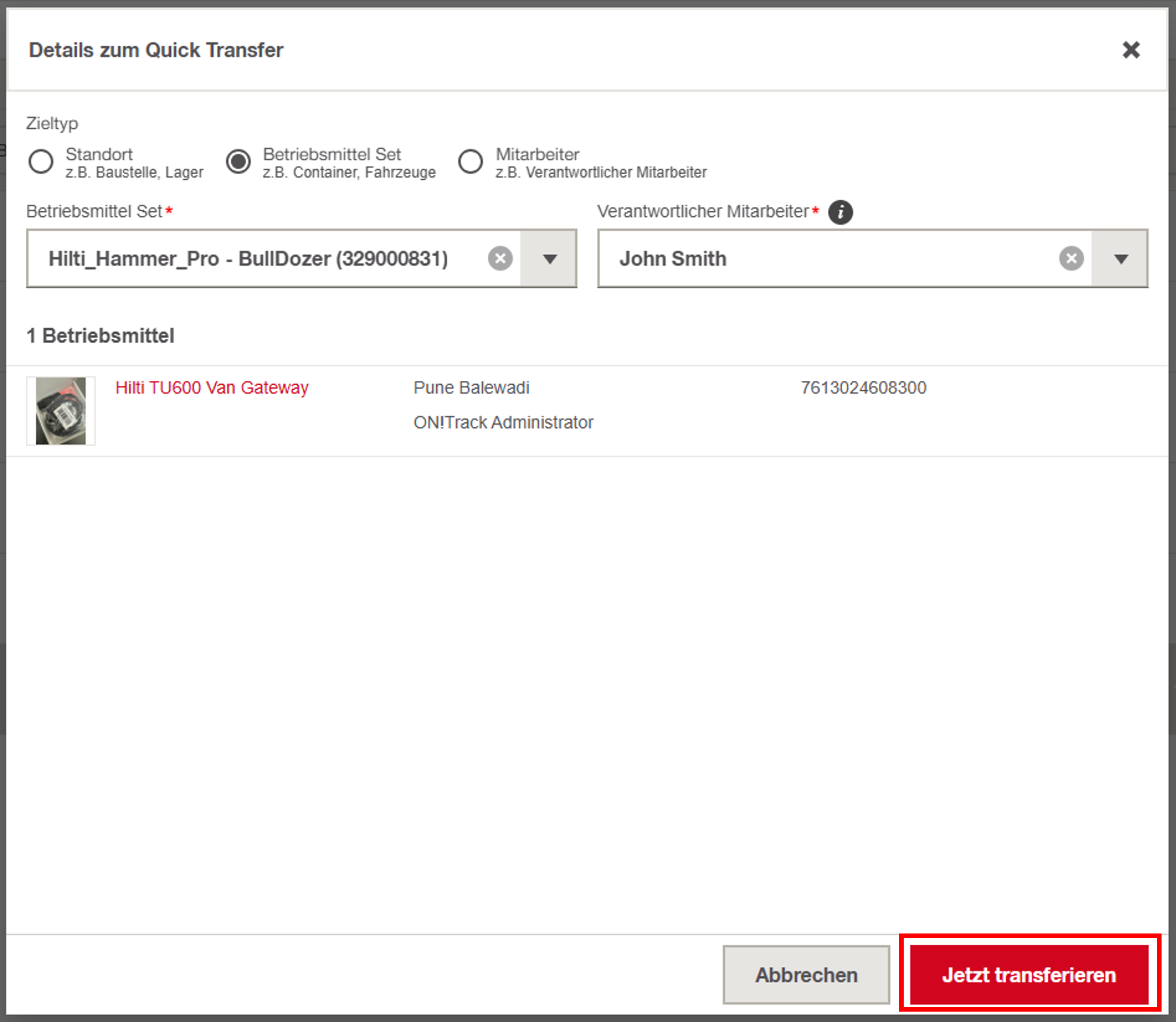Open the Betriebsmittel Set dropdown arrow
This screenshot has height=1022, width=1176.
pos(549,258)
